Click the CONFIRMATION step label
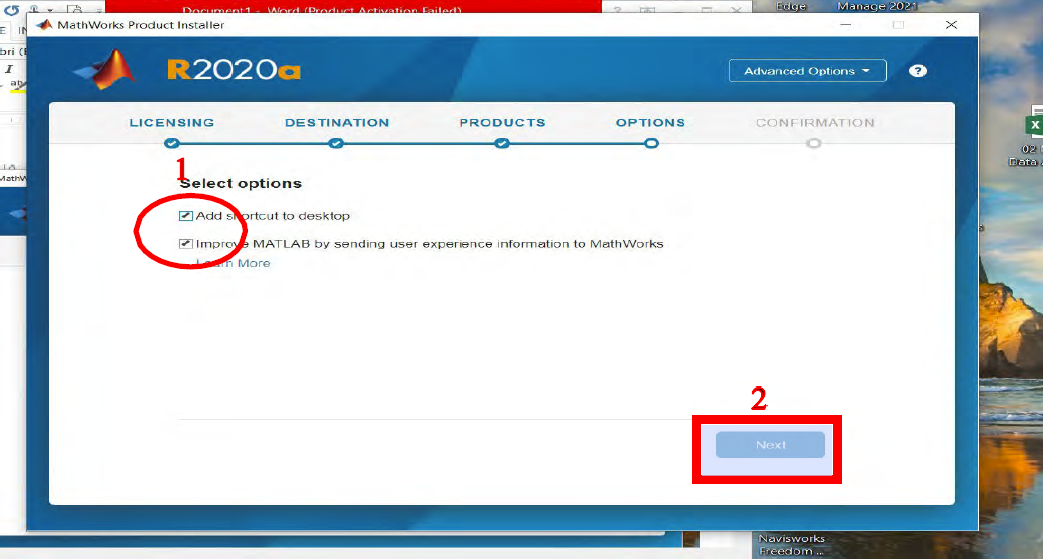1043x560 pixels. [x=815, y=123]
